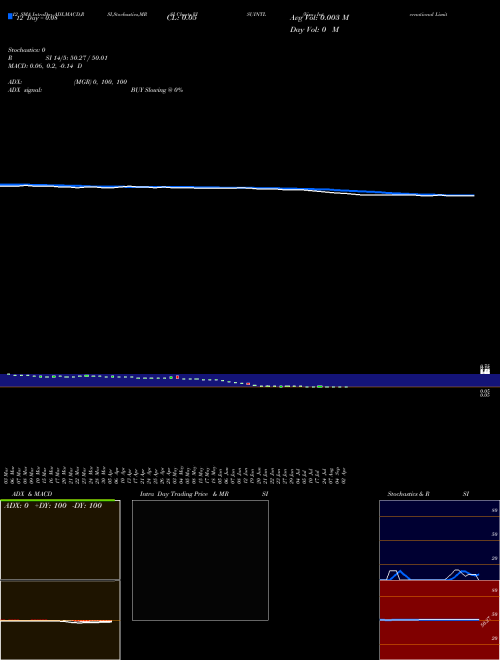Viewport: 500px width, 660px height.
Task: Click the 'Avg Vol: 0.003 M' label
Action: coord(319,18)
